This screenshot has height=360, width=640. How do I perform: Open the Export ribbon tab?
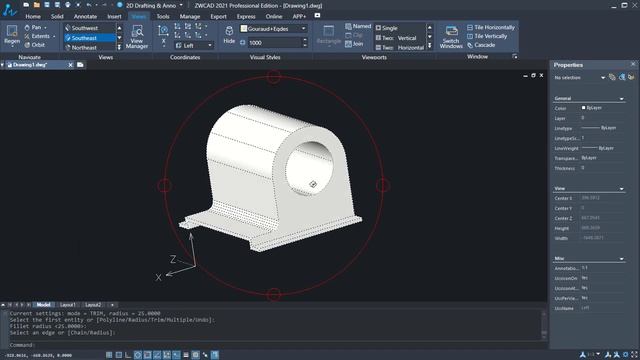[x=218, y=16]
